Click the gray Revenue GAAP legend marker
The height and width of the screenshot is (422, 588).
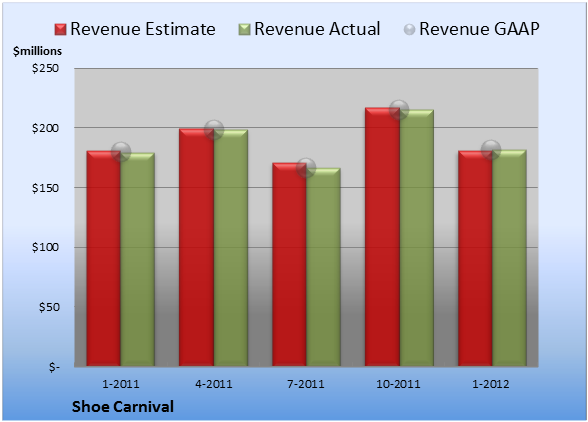409,30
